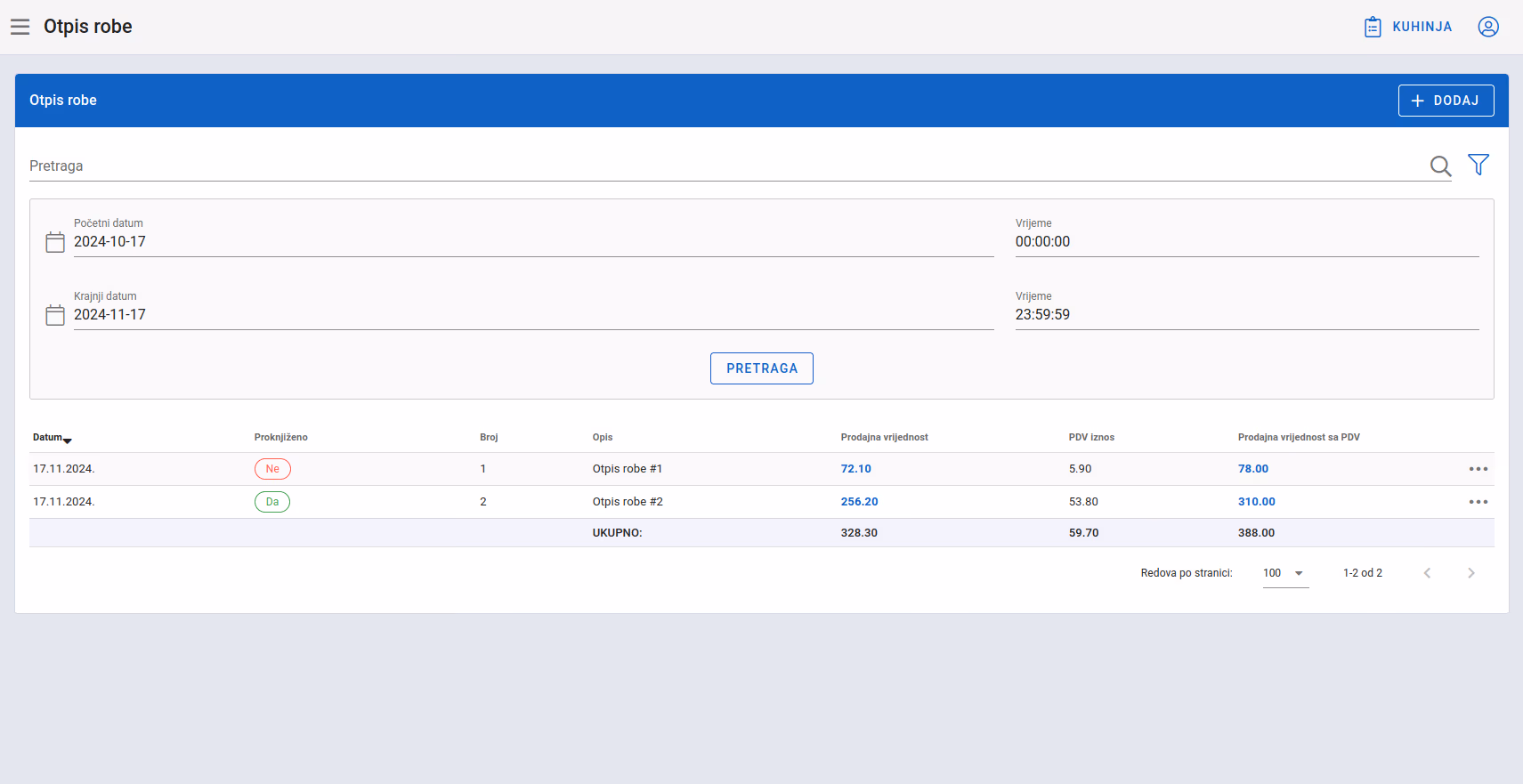Click PDV amount 5.90 cell
This screenshot has width=1523, height=784.
(1080, 469)
